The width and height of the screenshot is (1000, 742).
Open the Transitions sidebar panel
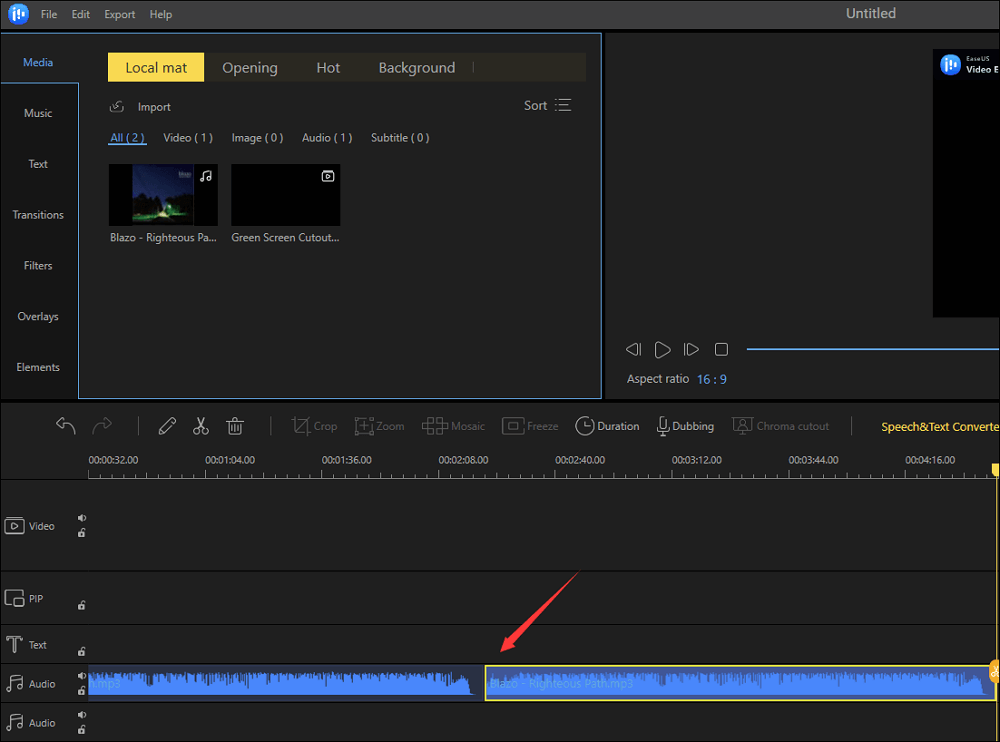pos(38,215)
